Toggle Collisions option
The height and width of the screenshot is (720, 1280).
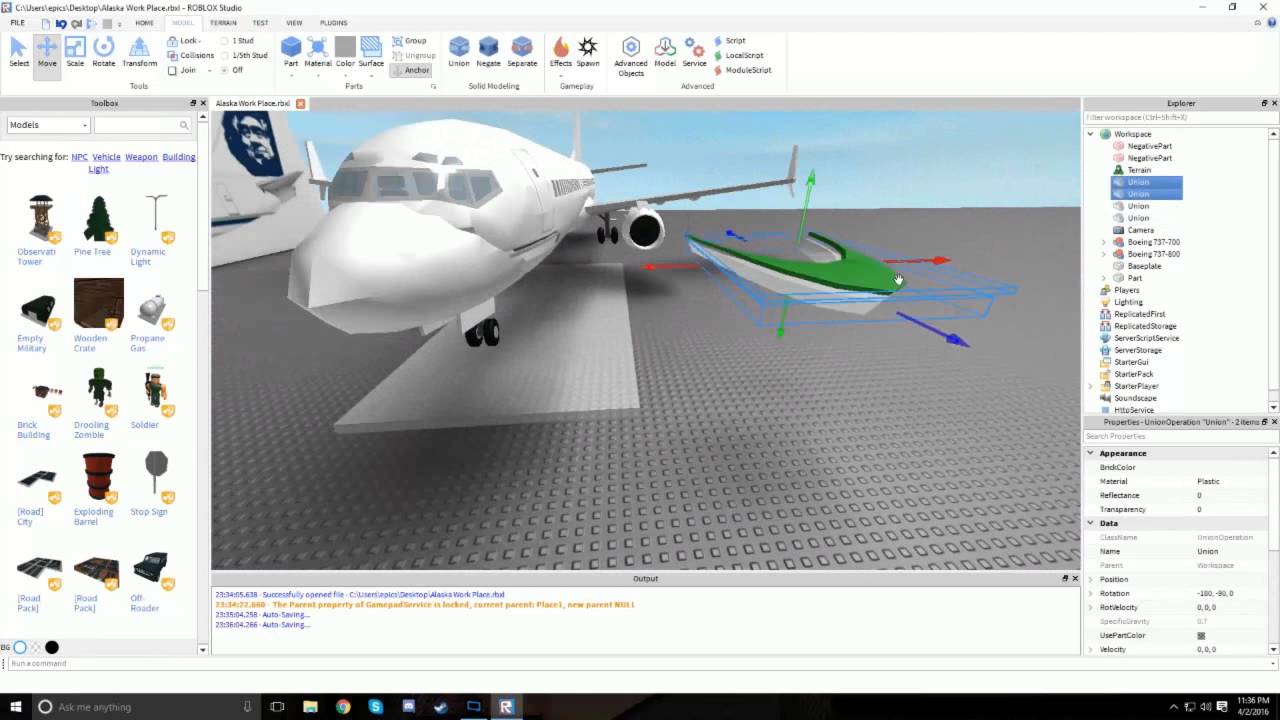point(191,56)
